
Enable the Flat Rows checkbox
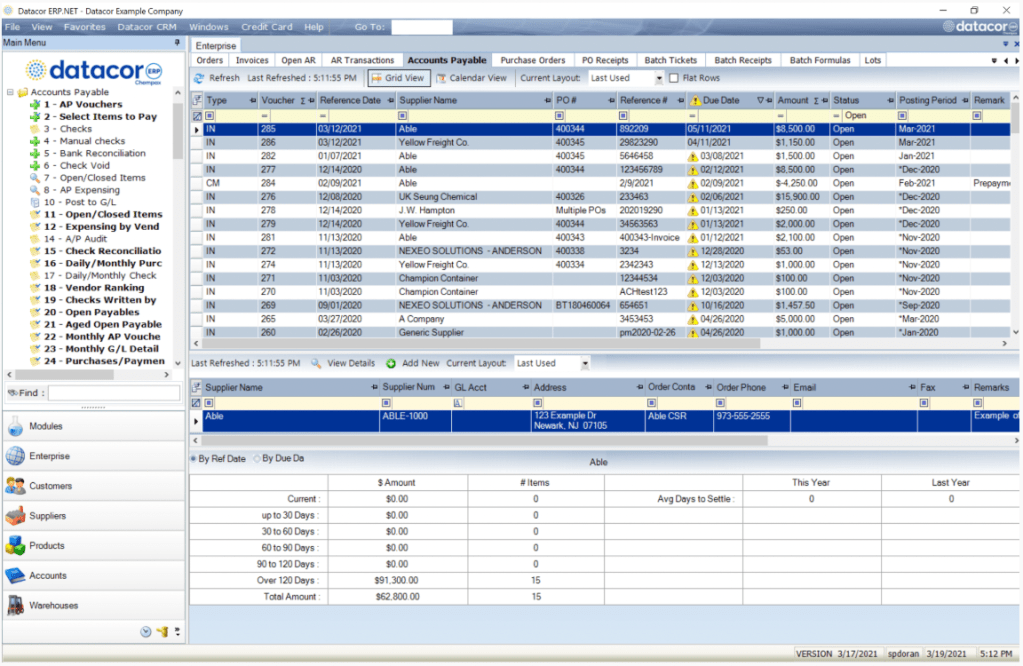click(674, 78)
